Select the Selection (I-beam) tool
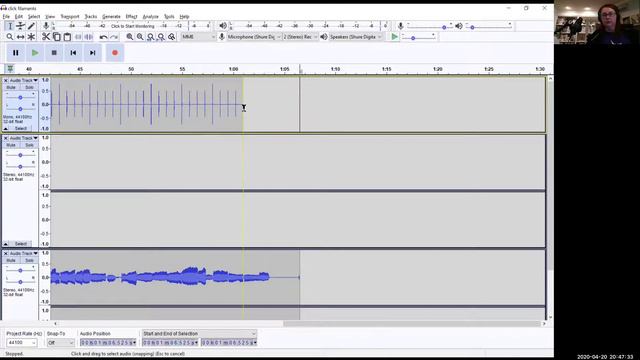Screen dimensions: 640x360 click(x=10, y=26)
